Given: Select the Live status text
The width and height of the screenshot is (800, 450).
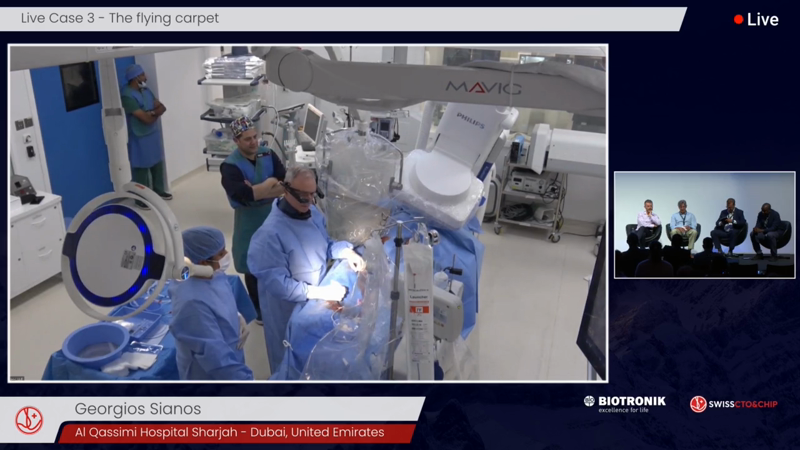Looking at the screenshot, I should pyautogui.click(x=762, y=20).
